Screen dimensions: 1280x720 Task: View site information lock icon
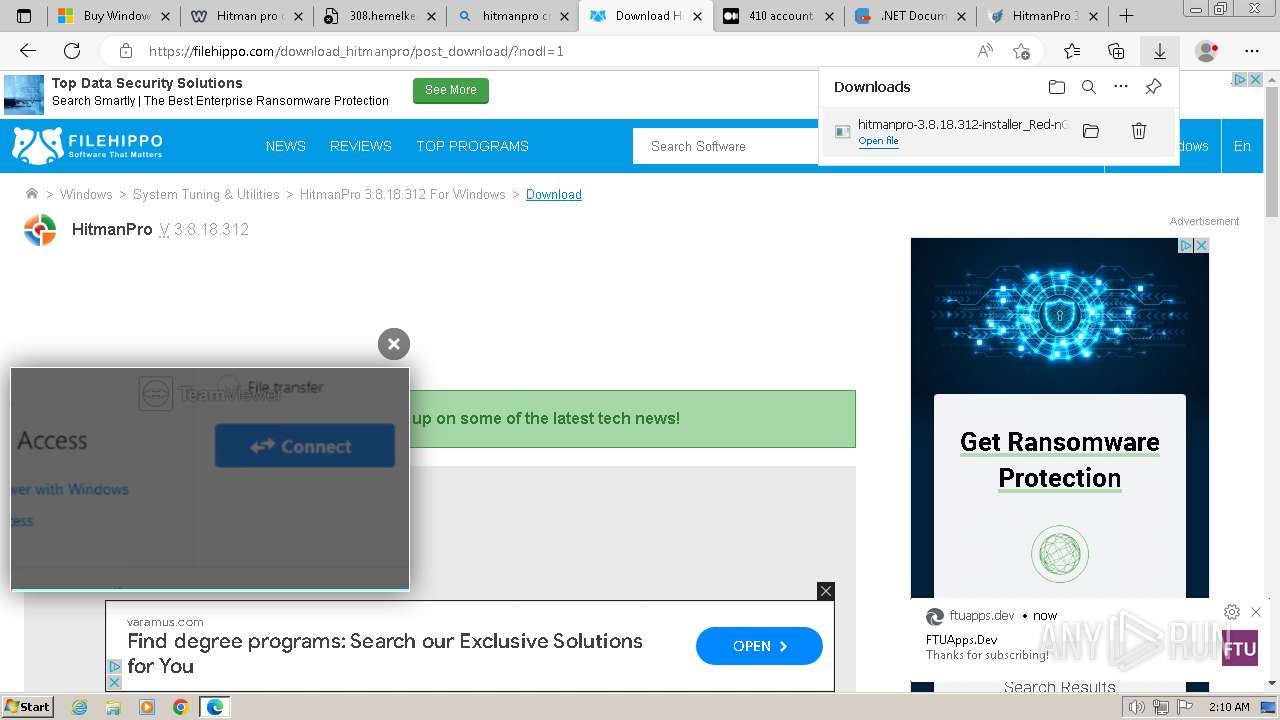[126, 51]
